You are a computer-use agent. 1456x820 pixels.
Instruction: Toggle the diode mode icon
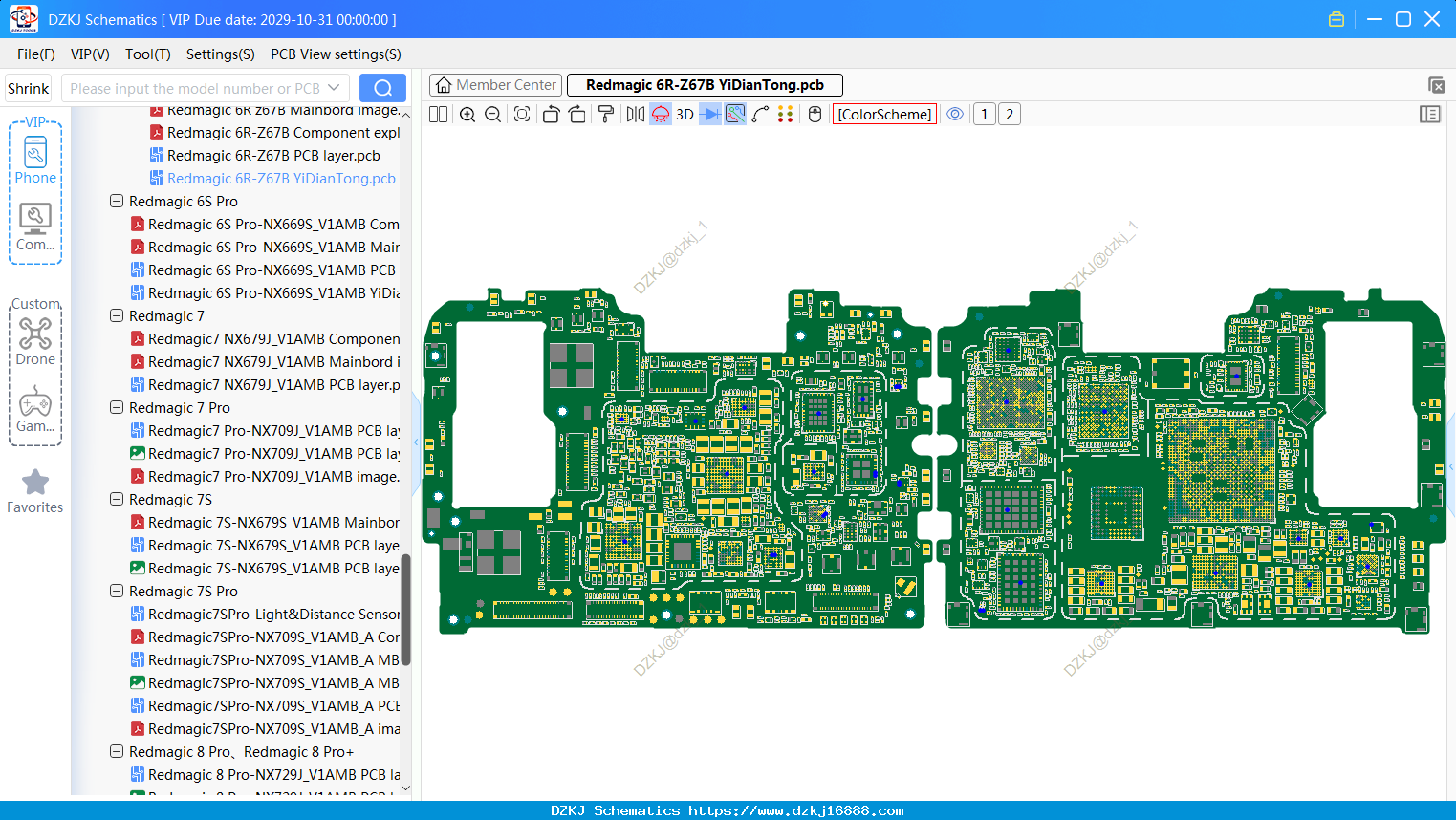click(710, 115)
